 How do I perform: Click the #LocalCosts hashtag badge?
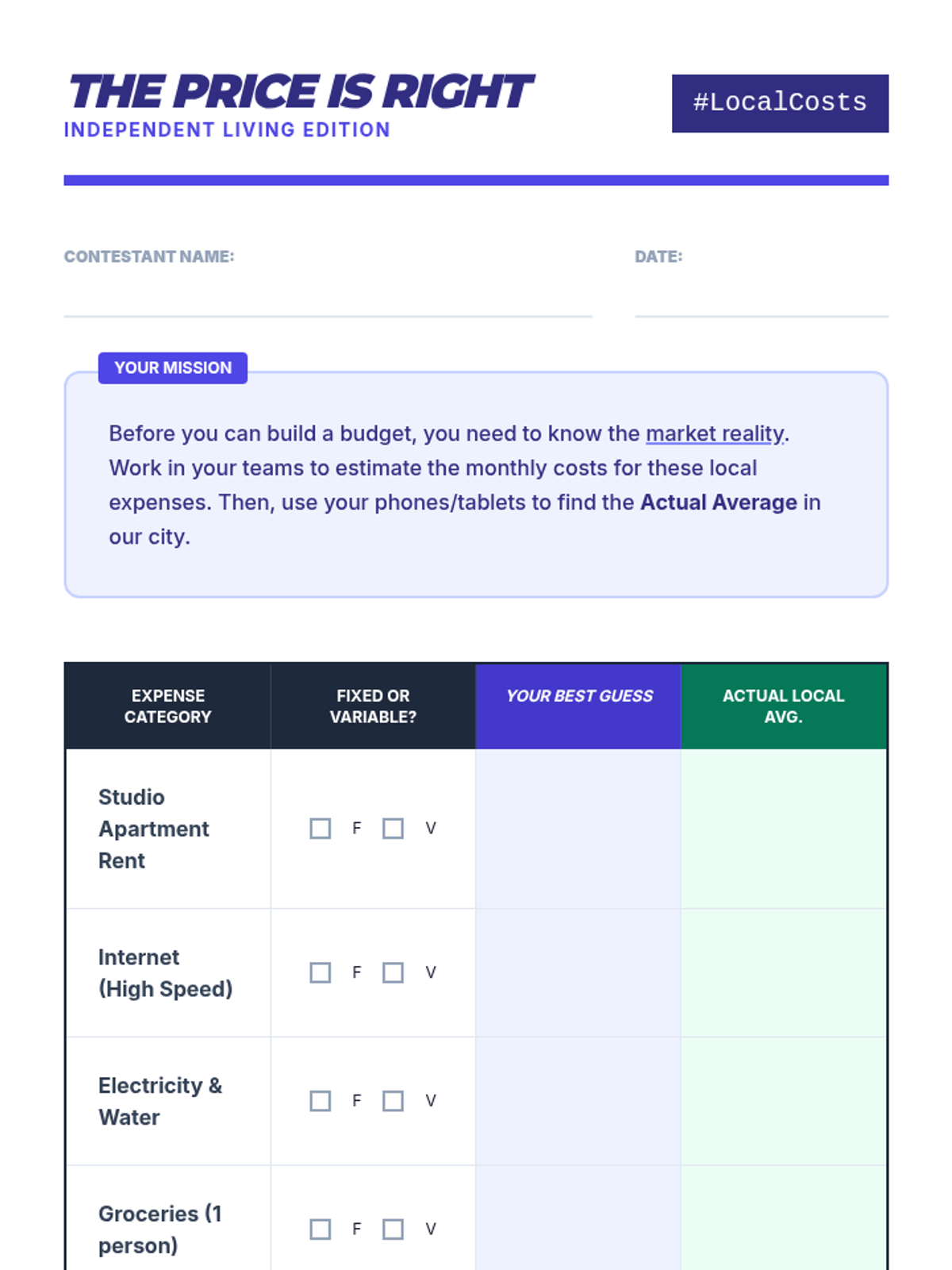point(780,103)
